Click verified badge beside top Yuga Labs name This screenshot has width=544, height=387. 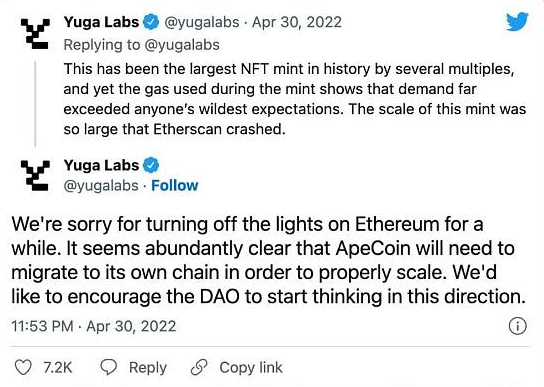[x=151, y=22]
